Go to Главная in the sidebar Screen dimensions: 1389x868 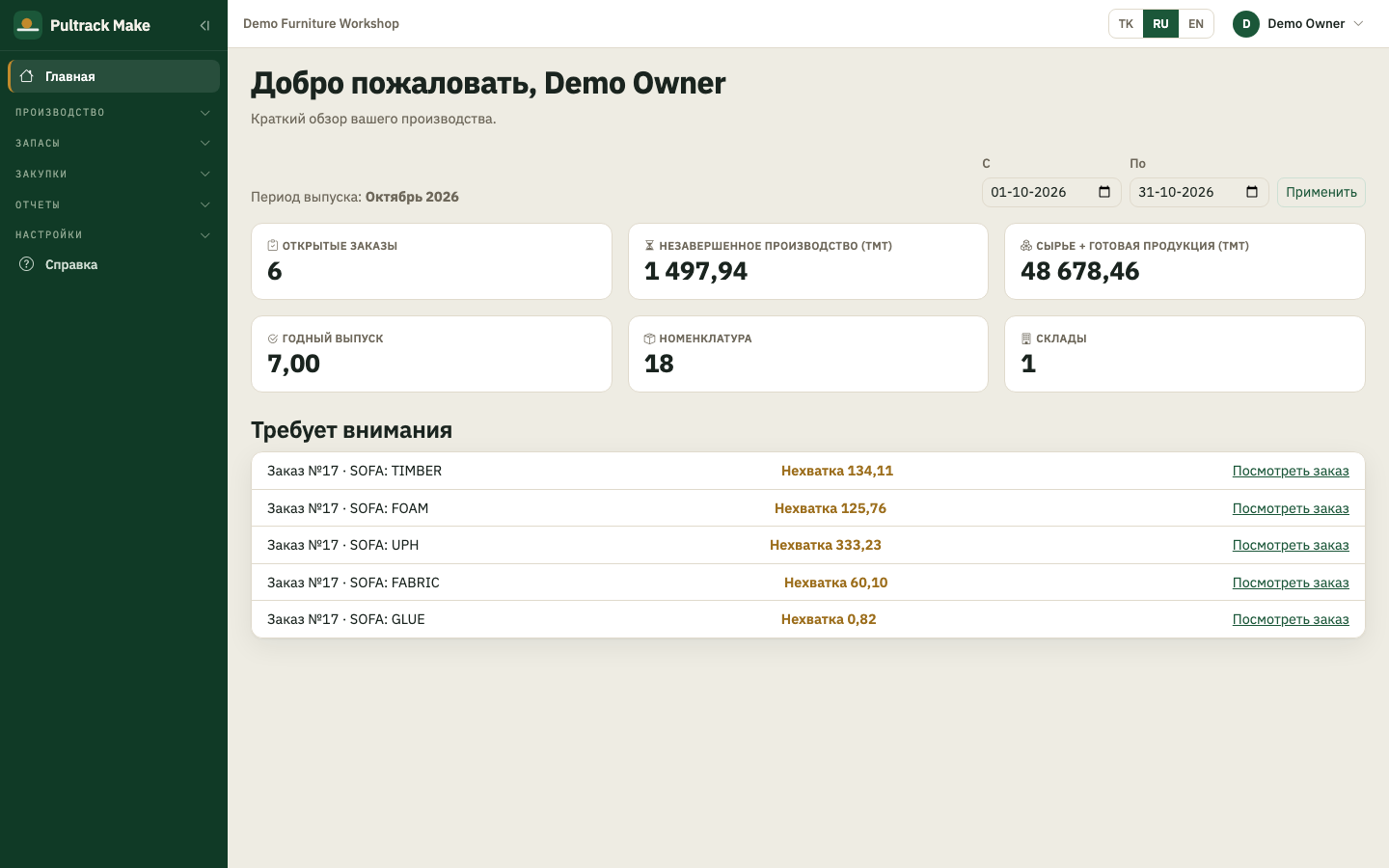114,76
